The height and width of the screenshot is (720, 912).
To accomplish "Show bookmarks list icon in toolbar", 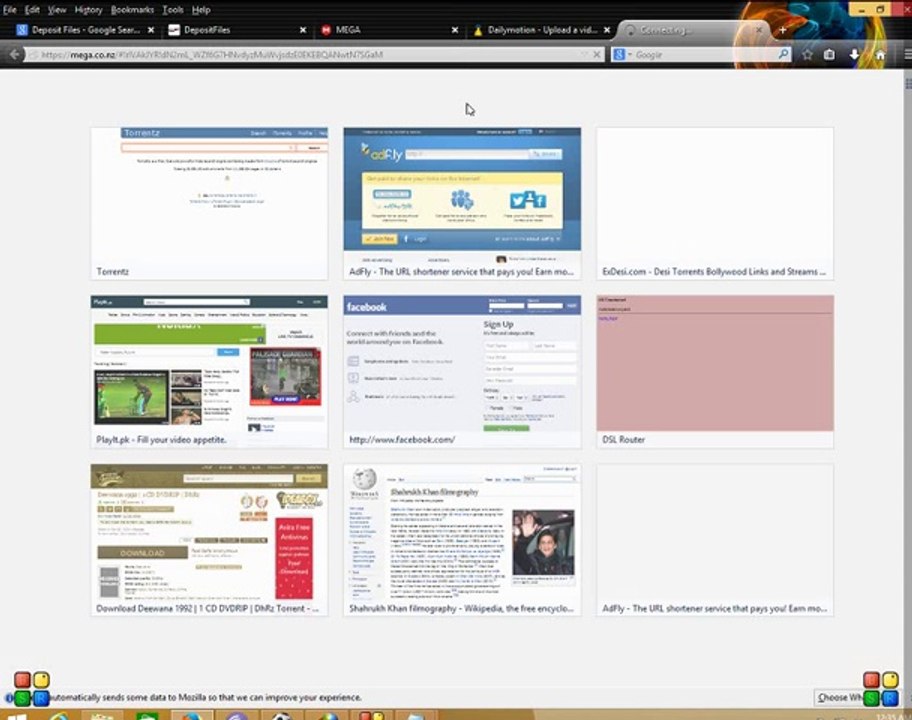I will 829,55.
